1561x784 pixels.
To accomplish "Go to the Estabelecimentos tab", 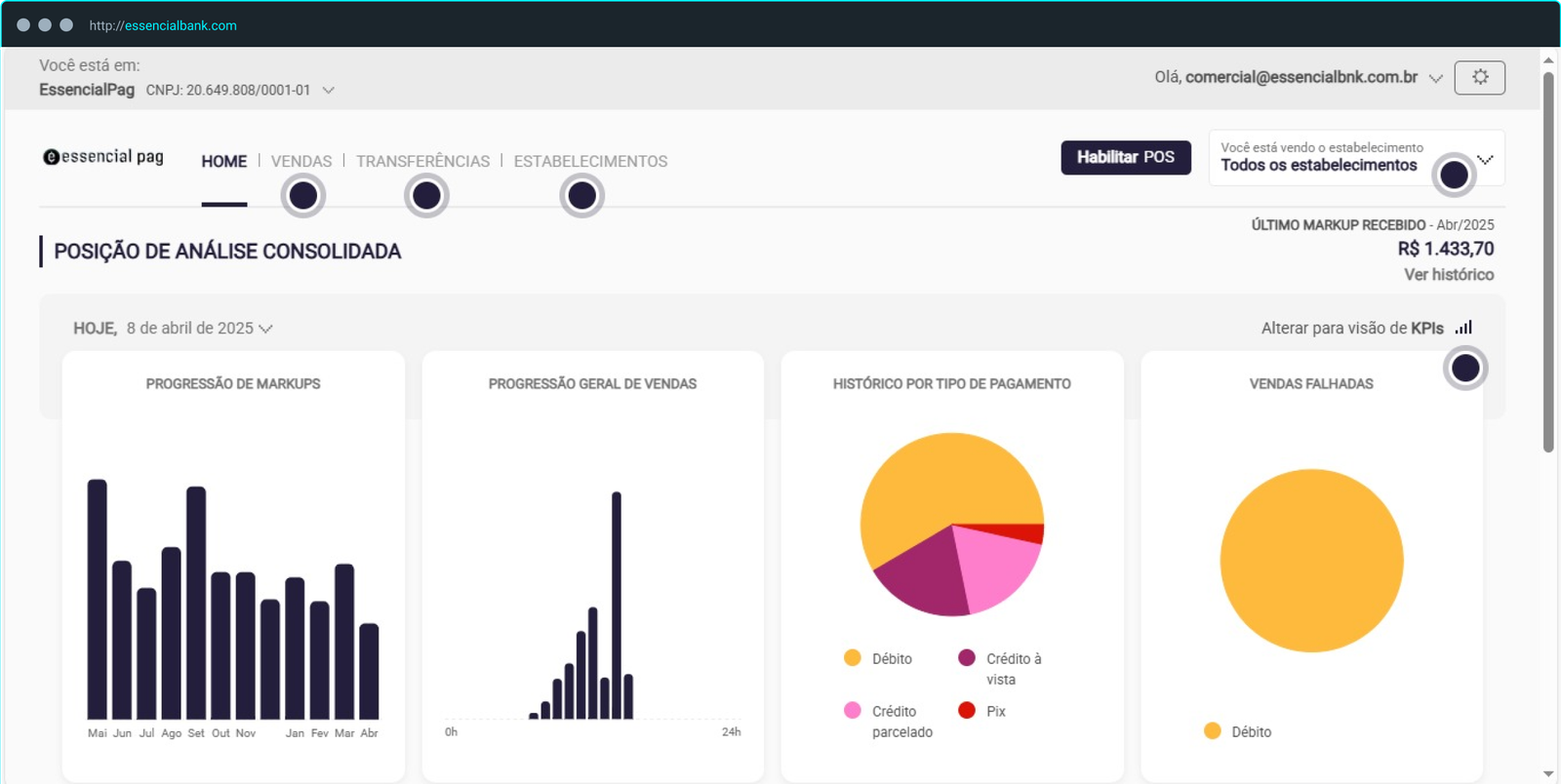I will (x=590, y=161).
